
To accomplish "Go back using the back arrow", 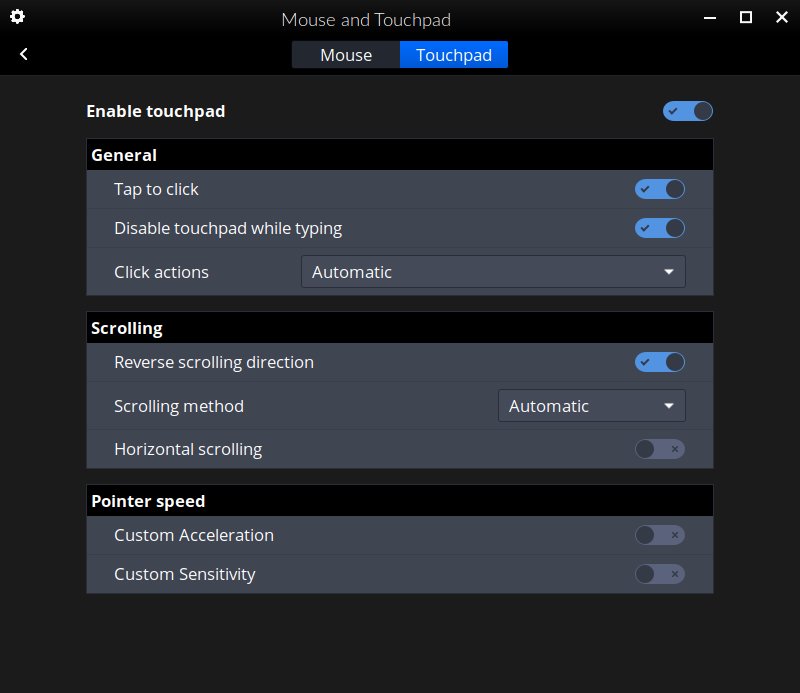I will [x=24, y=54].
